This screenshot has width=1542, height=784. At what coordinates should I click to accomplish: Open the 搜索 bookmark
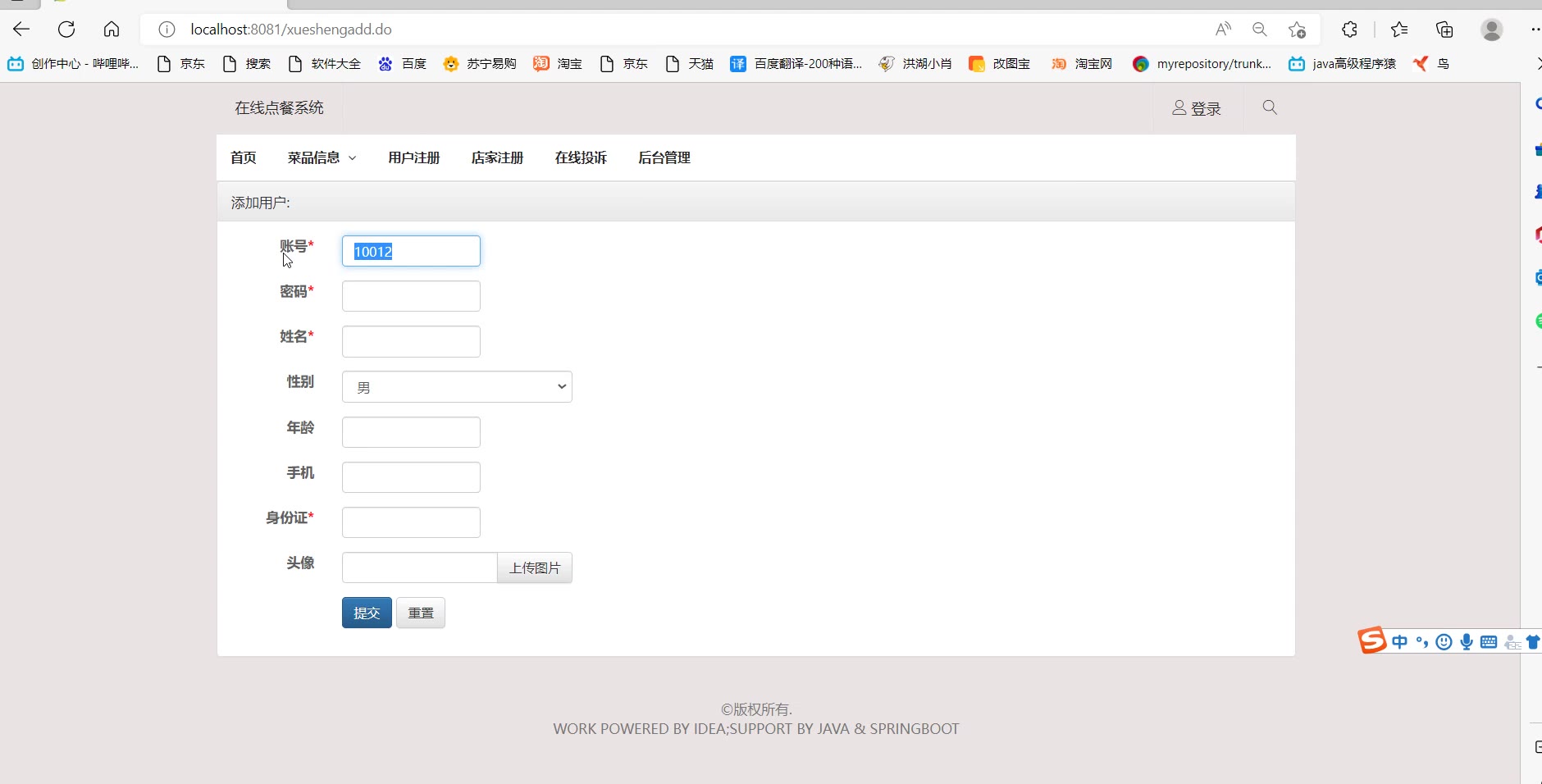(246, 64)
